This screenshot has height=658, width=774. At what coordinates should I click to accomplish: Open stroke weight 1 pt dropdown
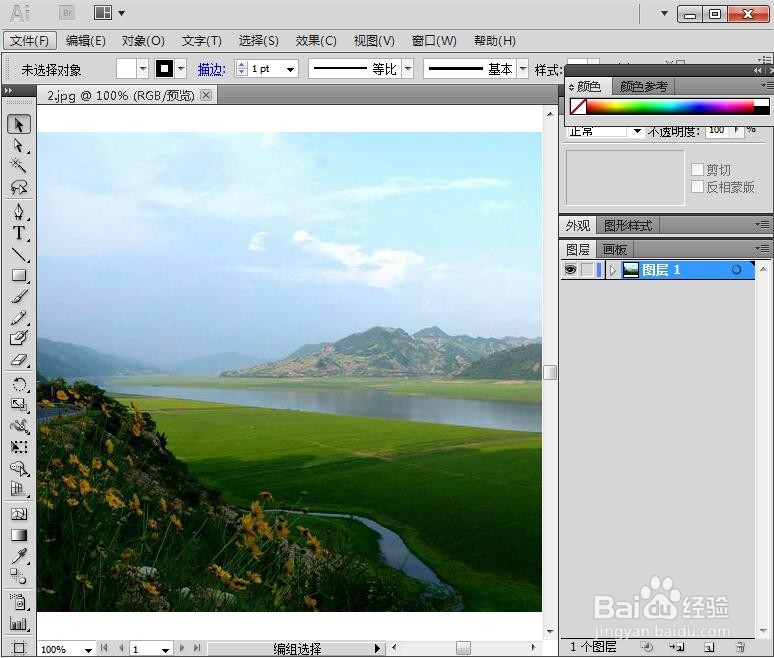tap(290, 69)
